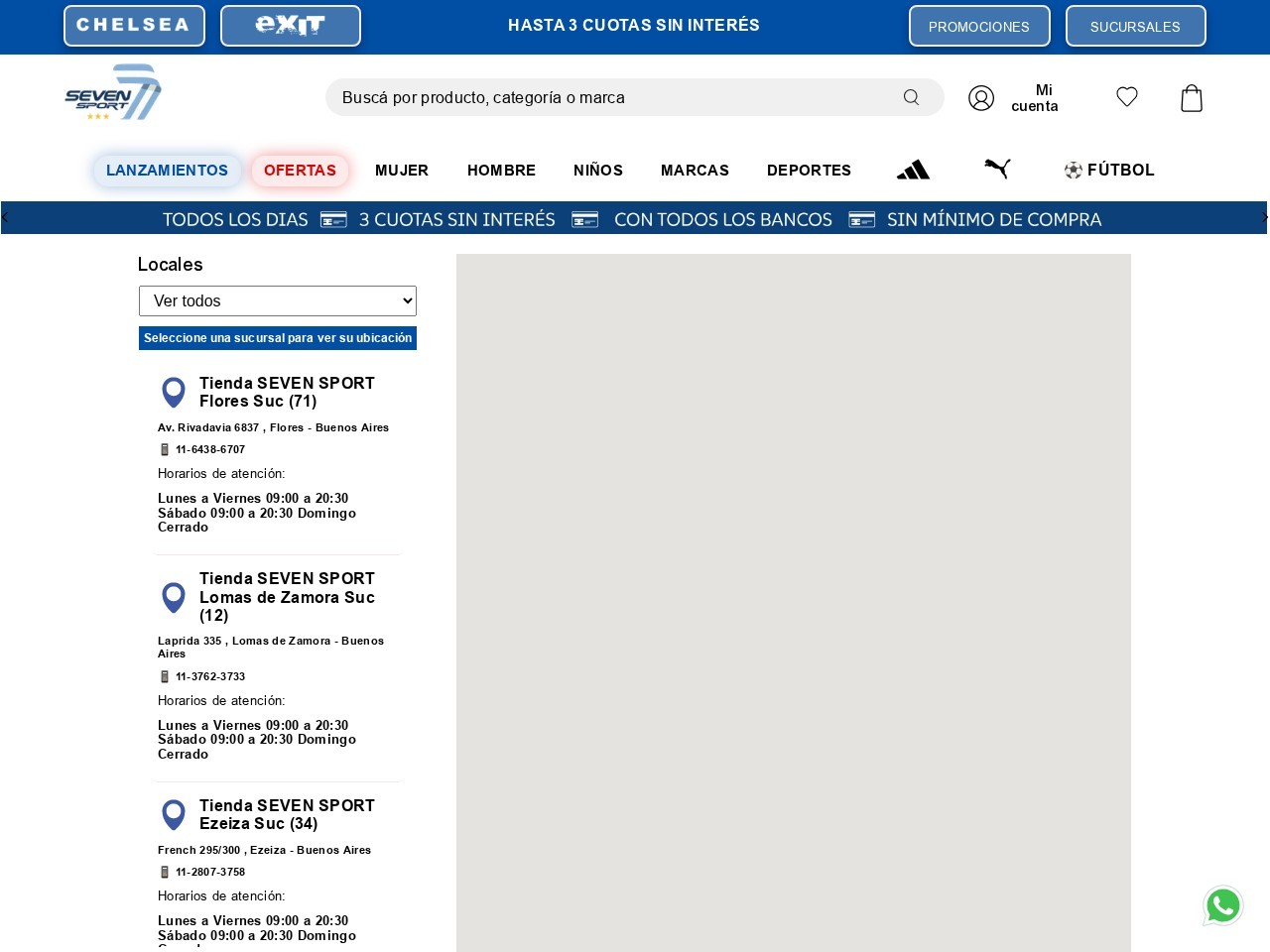Click the SUCURSALES button

coord(1136,27)
